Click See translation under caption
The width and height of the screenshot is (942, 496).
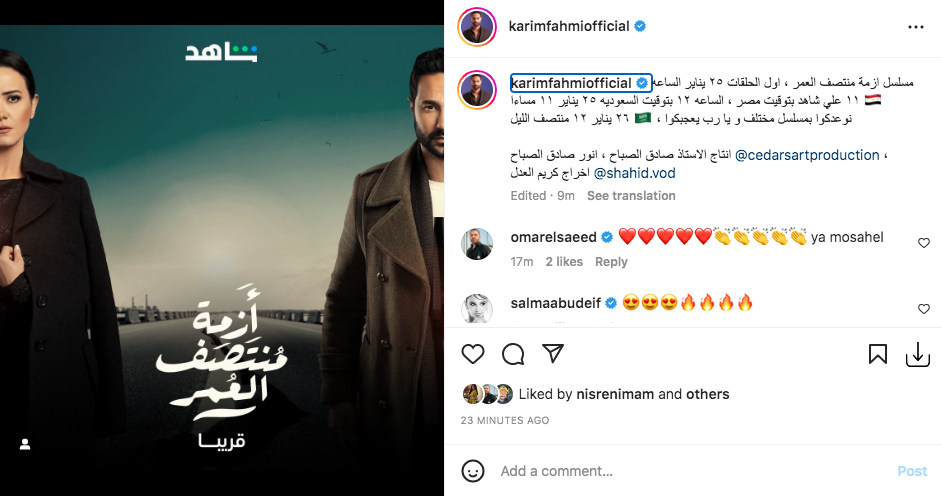coord(631,196)
